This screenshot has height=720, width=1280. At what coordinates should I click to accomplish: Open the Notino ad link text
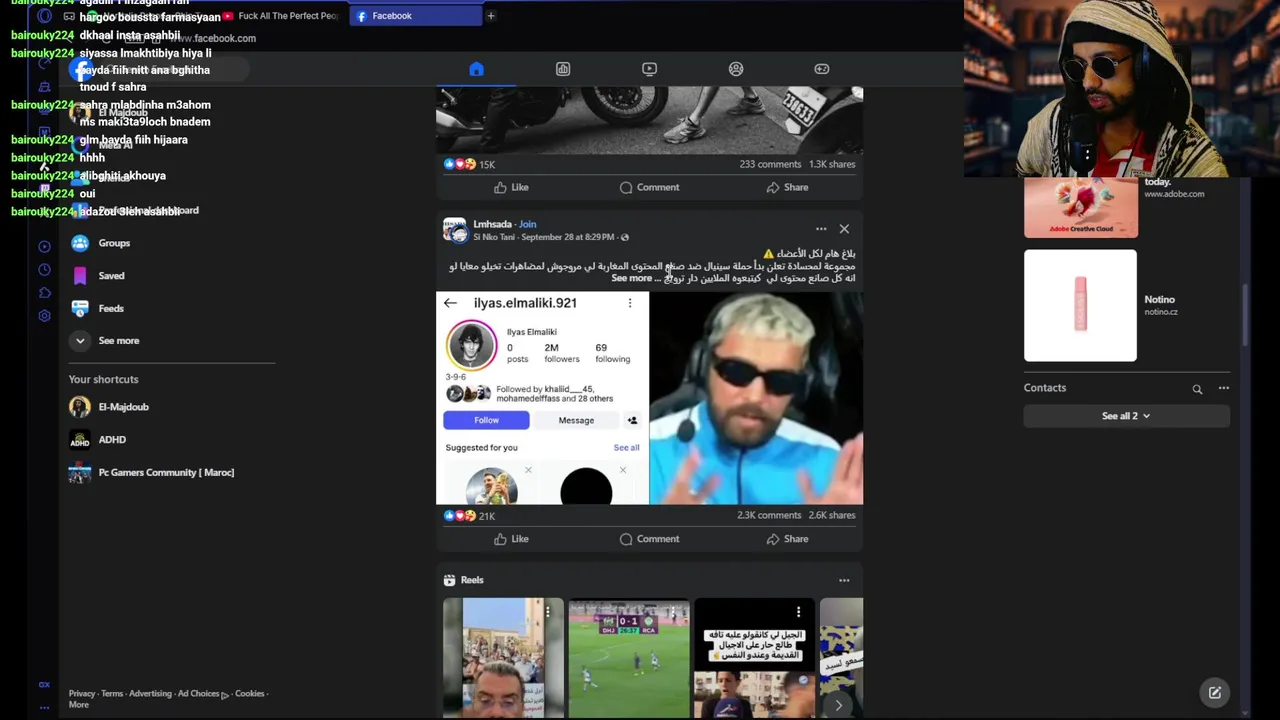[x=1160, y=305]
